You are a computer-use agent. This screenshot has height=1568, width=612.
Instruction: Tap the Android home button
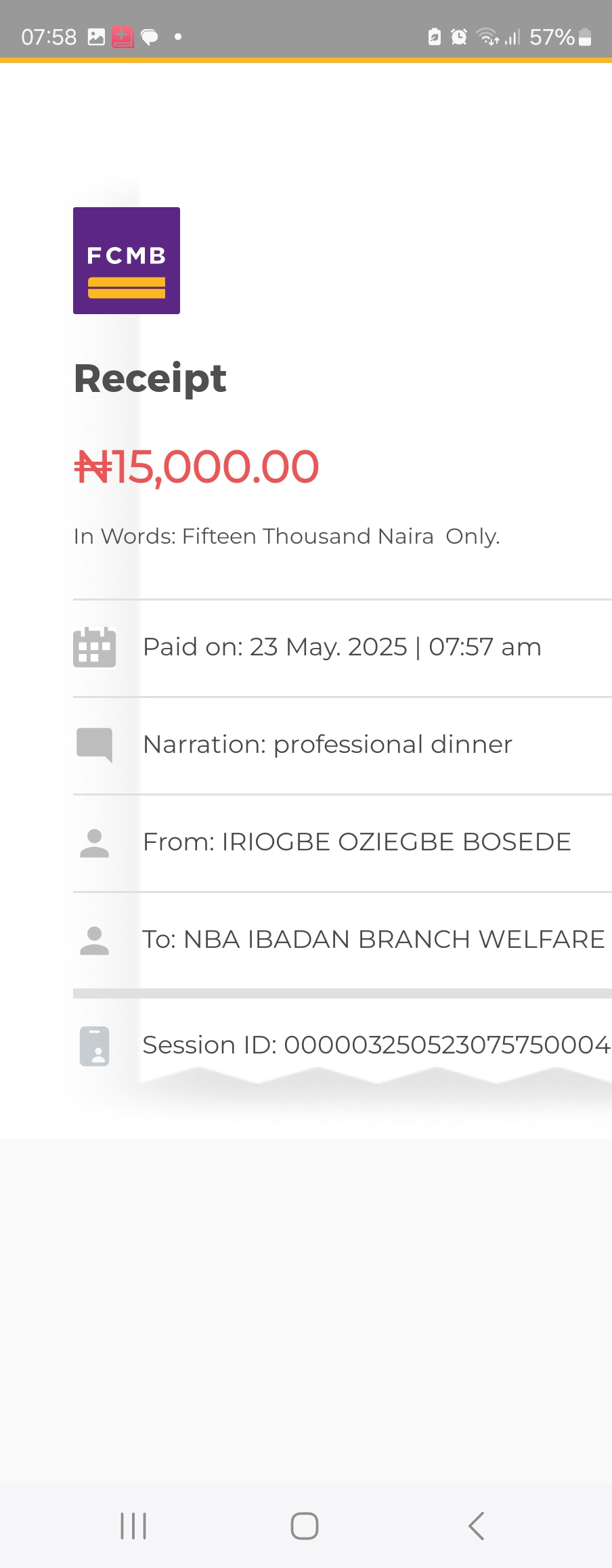[x=305, y=1526]
